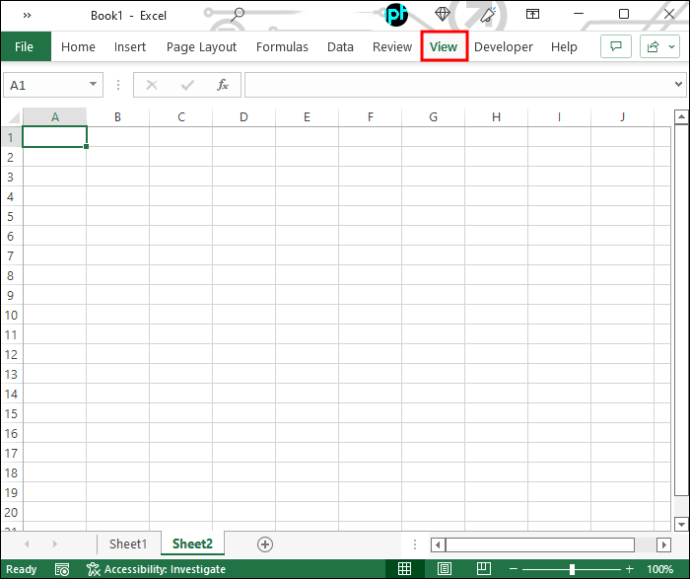Select the Sheet2 tab
690x579 pixels.
click(192, 544)
